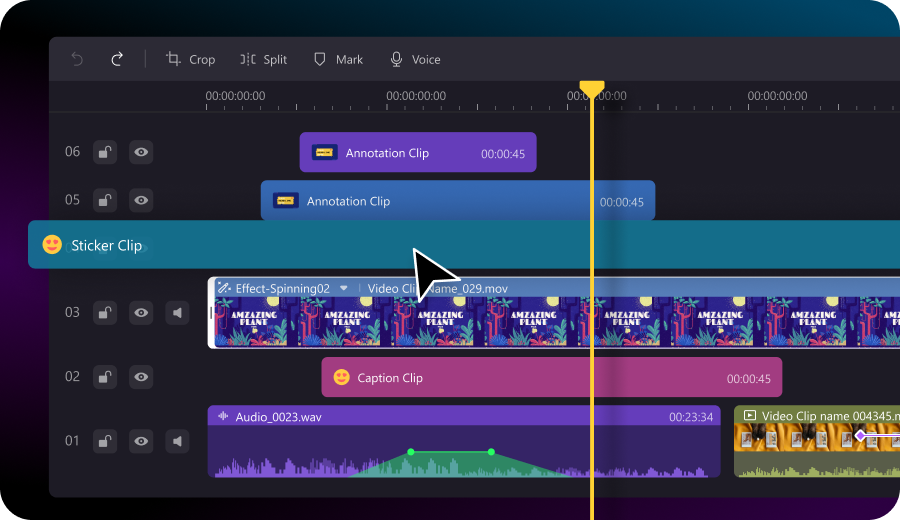
Task: Start Voice recording tool
Action: (x=416, y=59)
